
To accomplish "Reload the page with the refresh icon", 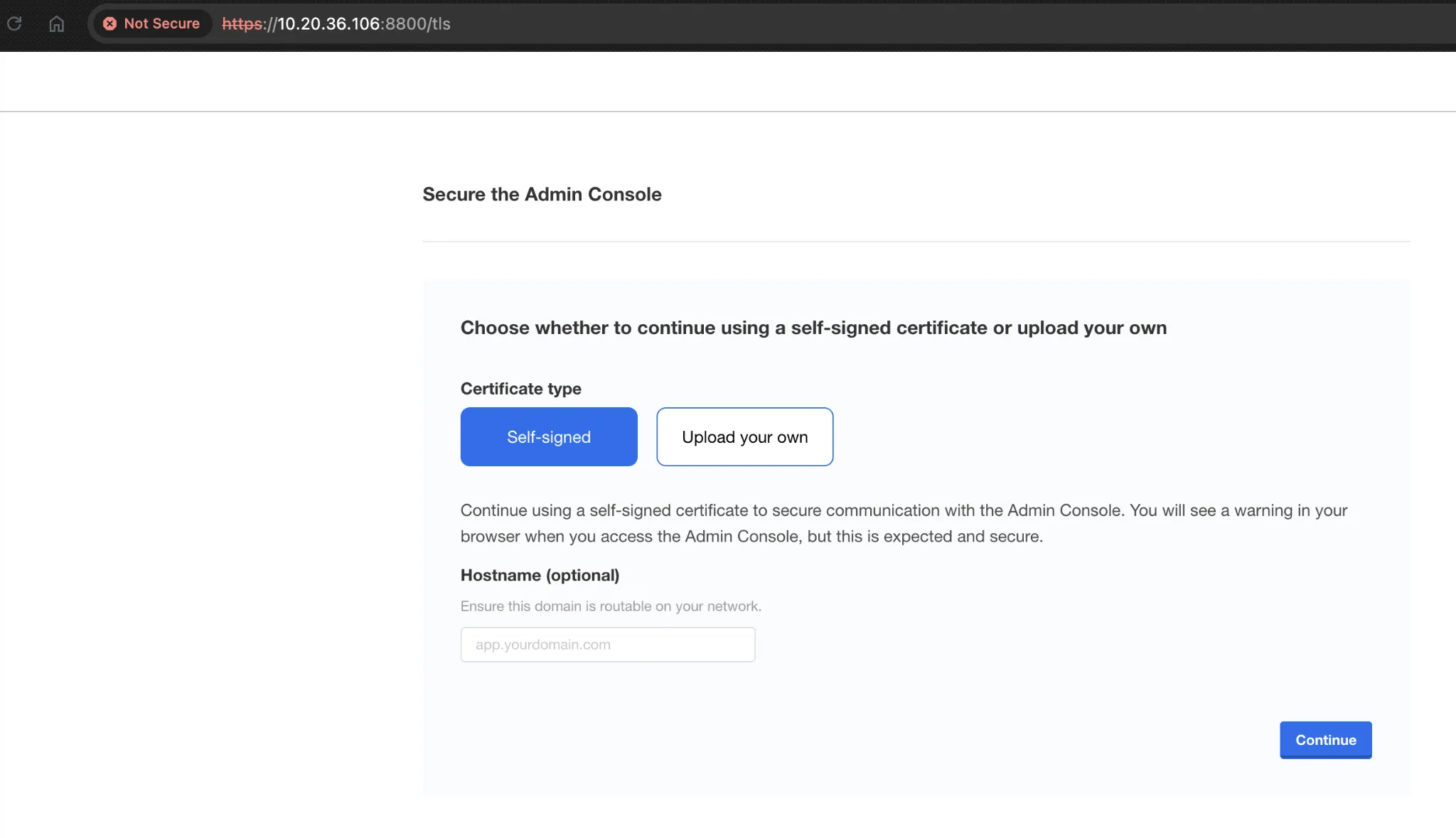I will (14, 23).
